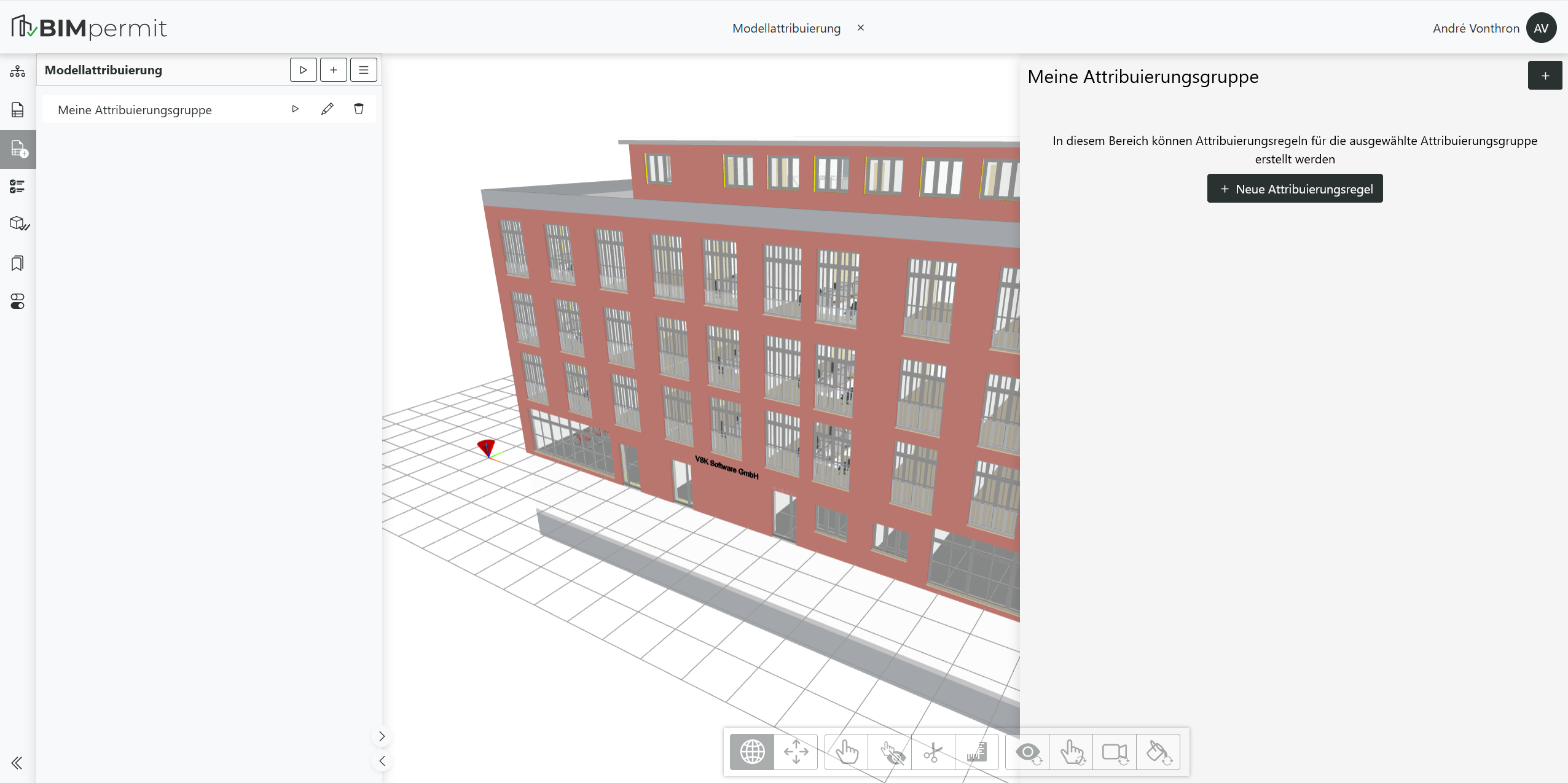Reset colors with the paint bucket refresh icon
The width and height of the screenshot is (1568, 783).
pyautogui.click(x=1158, y=752)
